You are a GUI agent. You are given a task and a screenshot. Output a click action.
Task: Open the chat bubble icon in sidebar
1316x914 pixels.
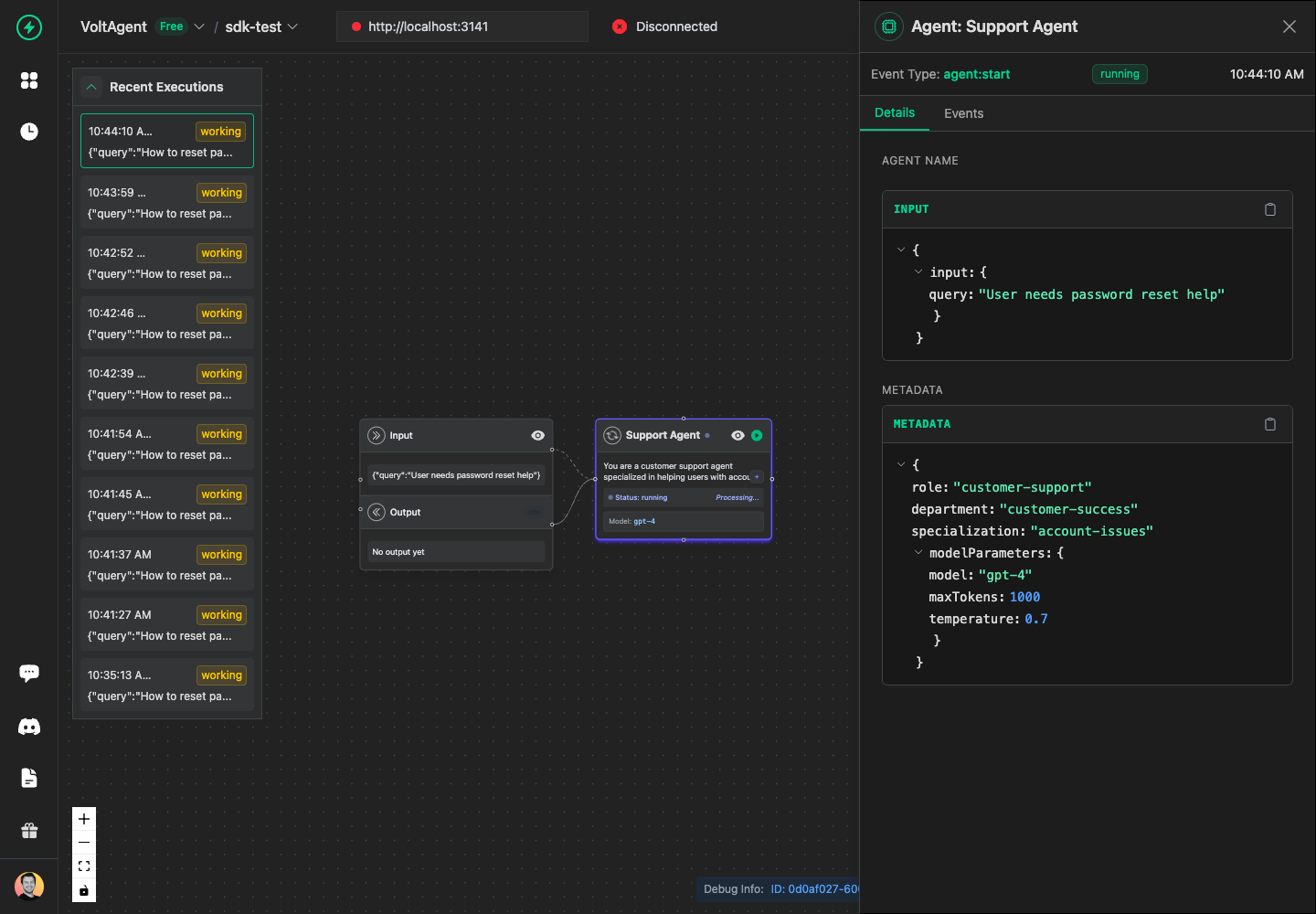click(29, 674)
